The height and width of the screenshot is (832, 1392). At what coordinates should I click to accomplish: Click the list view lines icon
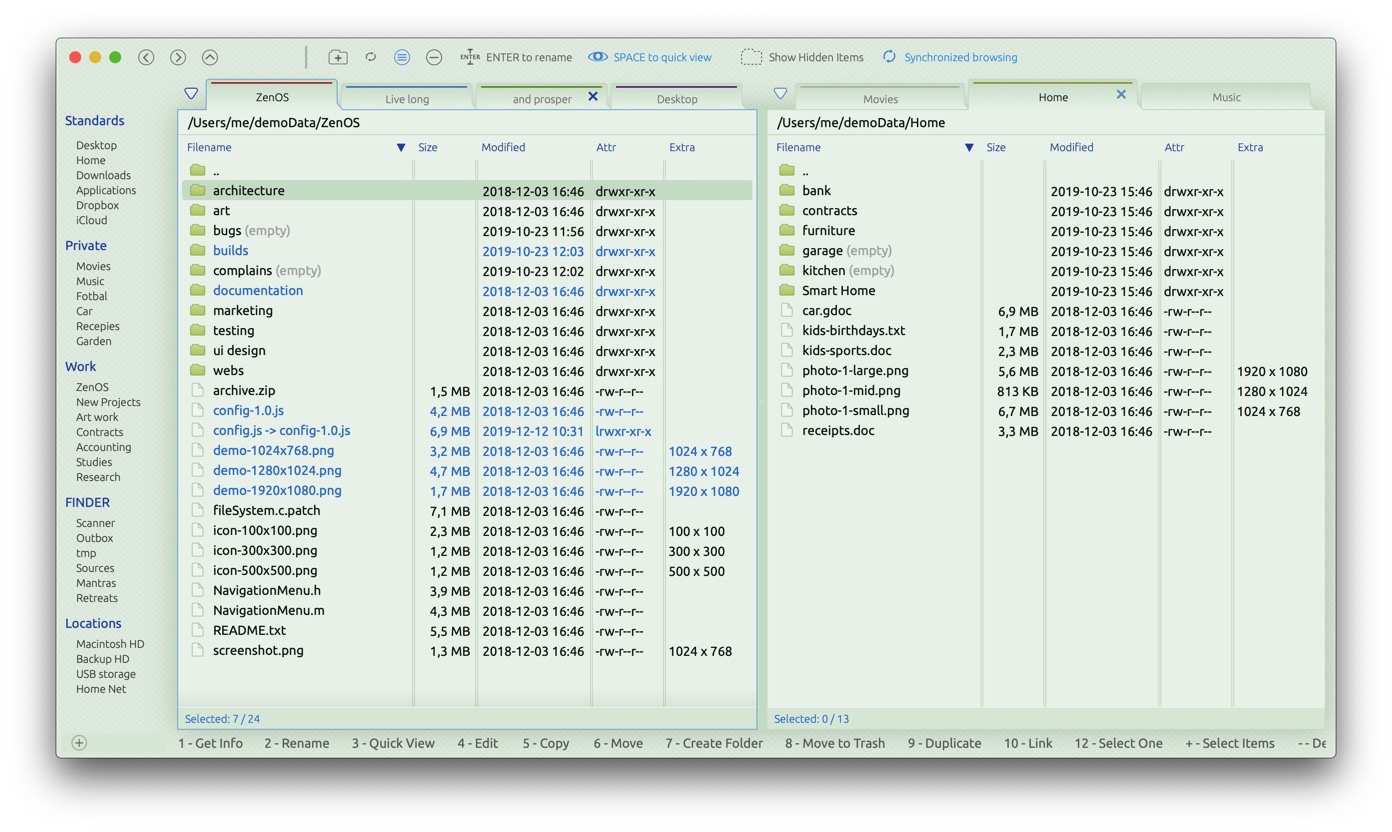pos(402,58)
